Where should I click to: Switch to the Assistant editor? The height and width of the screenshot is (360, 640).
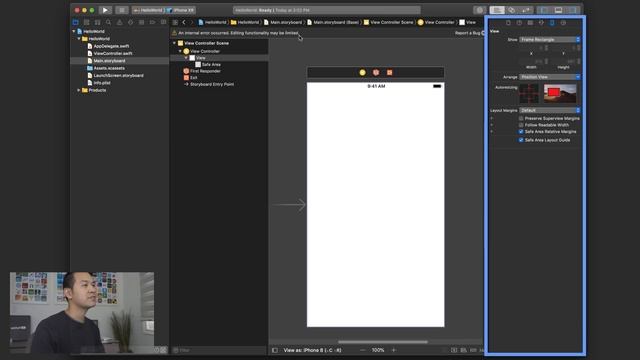pos(512,10)
